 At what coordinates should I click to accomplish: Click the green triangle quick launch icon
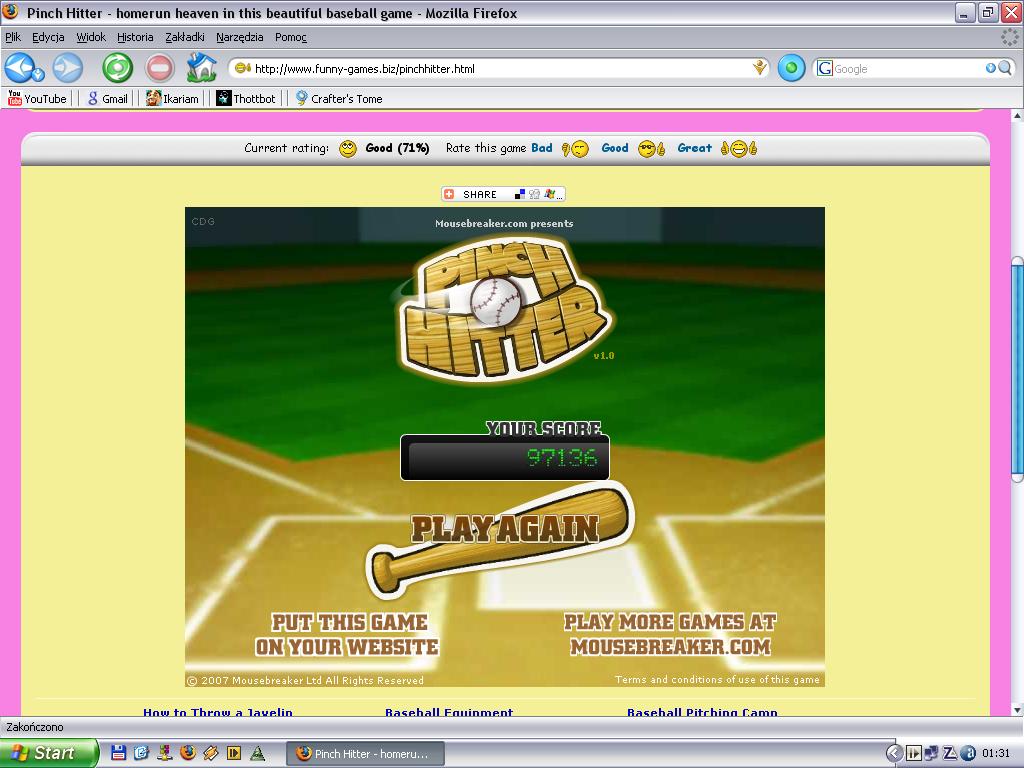click(257, 753)
